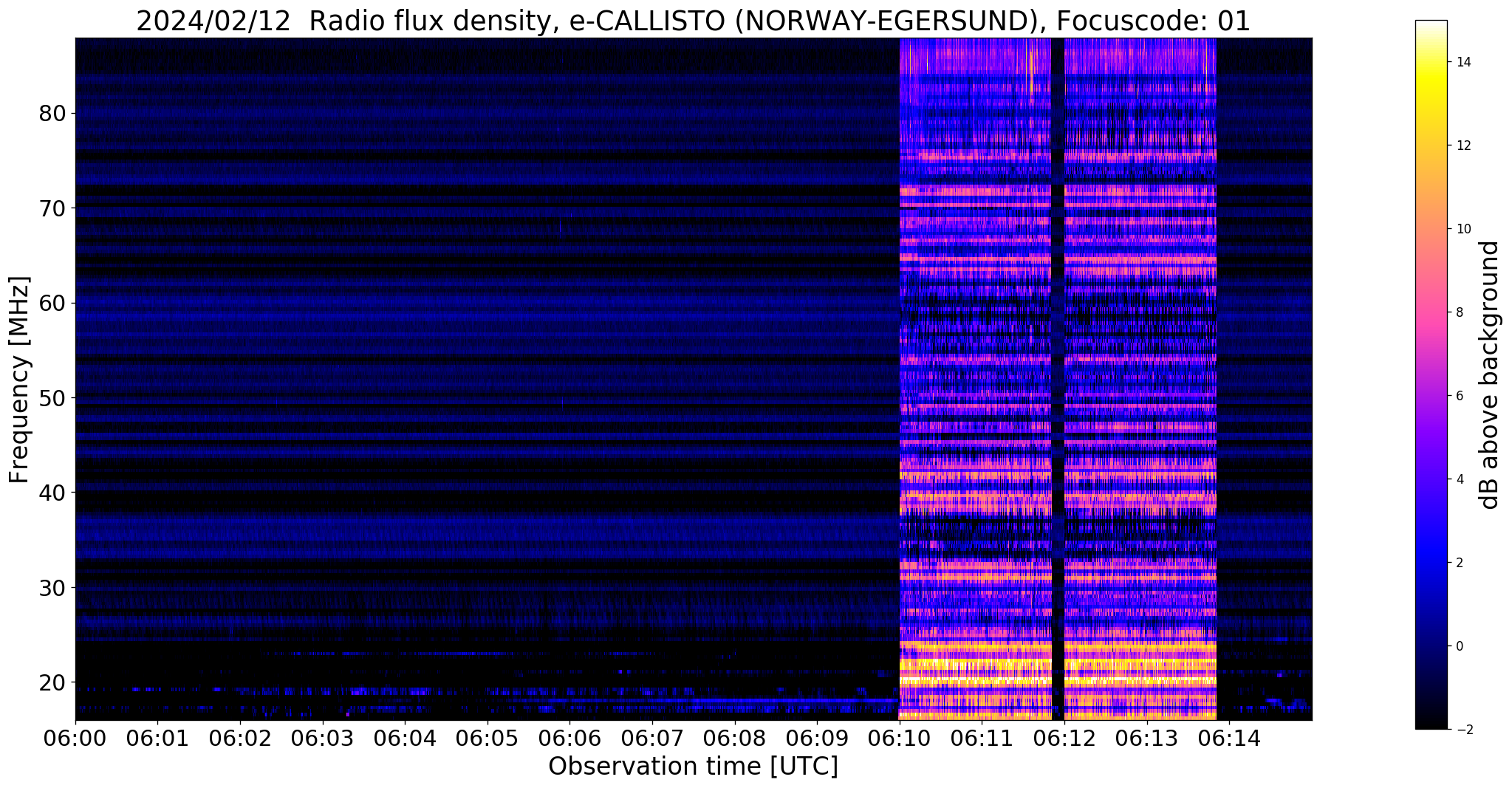Viewport: 1512px width, 788px height.
Task: Click the 'Observation time [UTC]' x-axis label
Action: pos(693,766)
